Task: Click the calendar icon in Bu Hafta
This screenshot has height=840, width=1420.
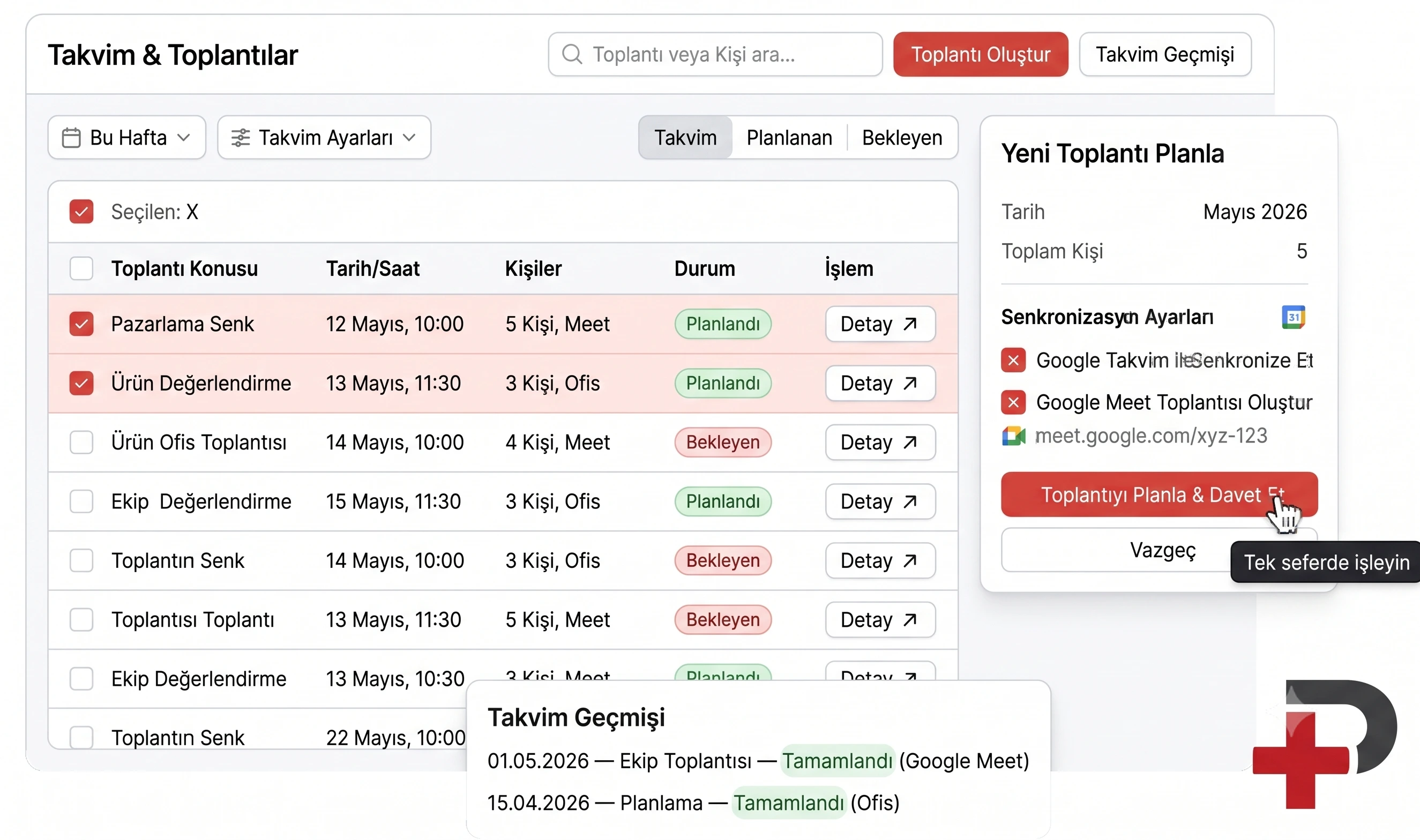Action: [71, 138]
